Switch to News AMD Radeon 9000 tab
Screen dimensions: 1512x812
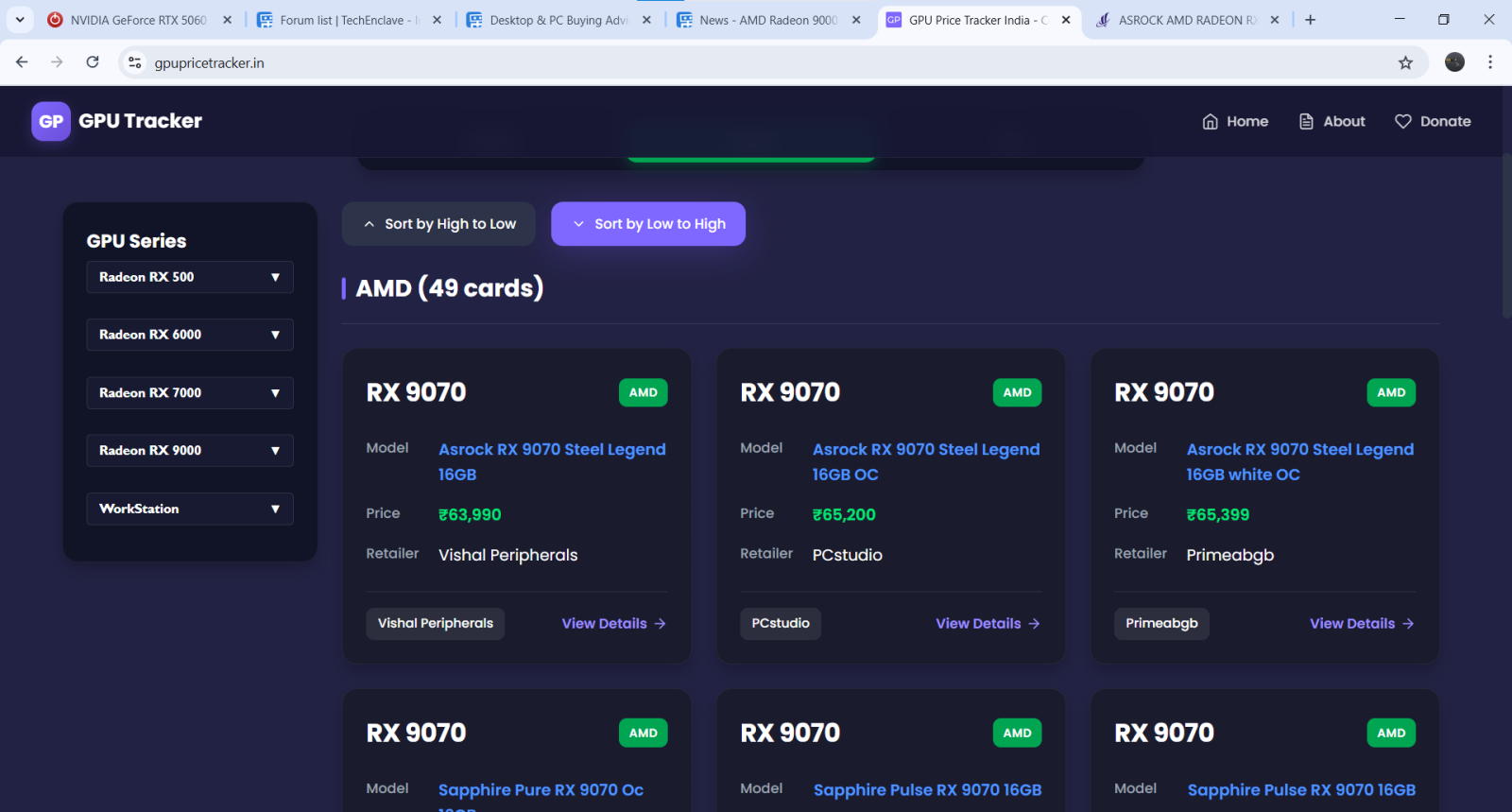pyautogui.click(x=767, y=20)
